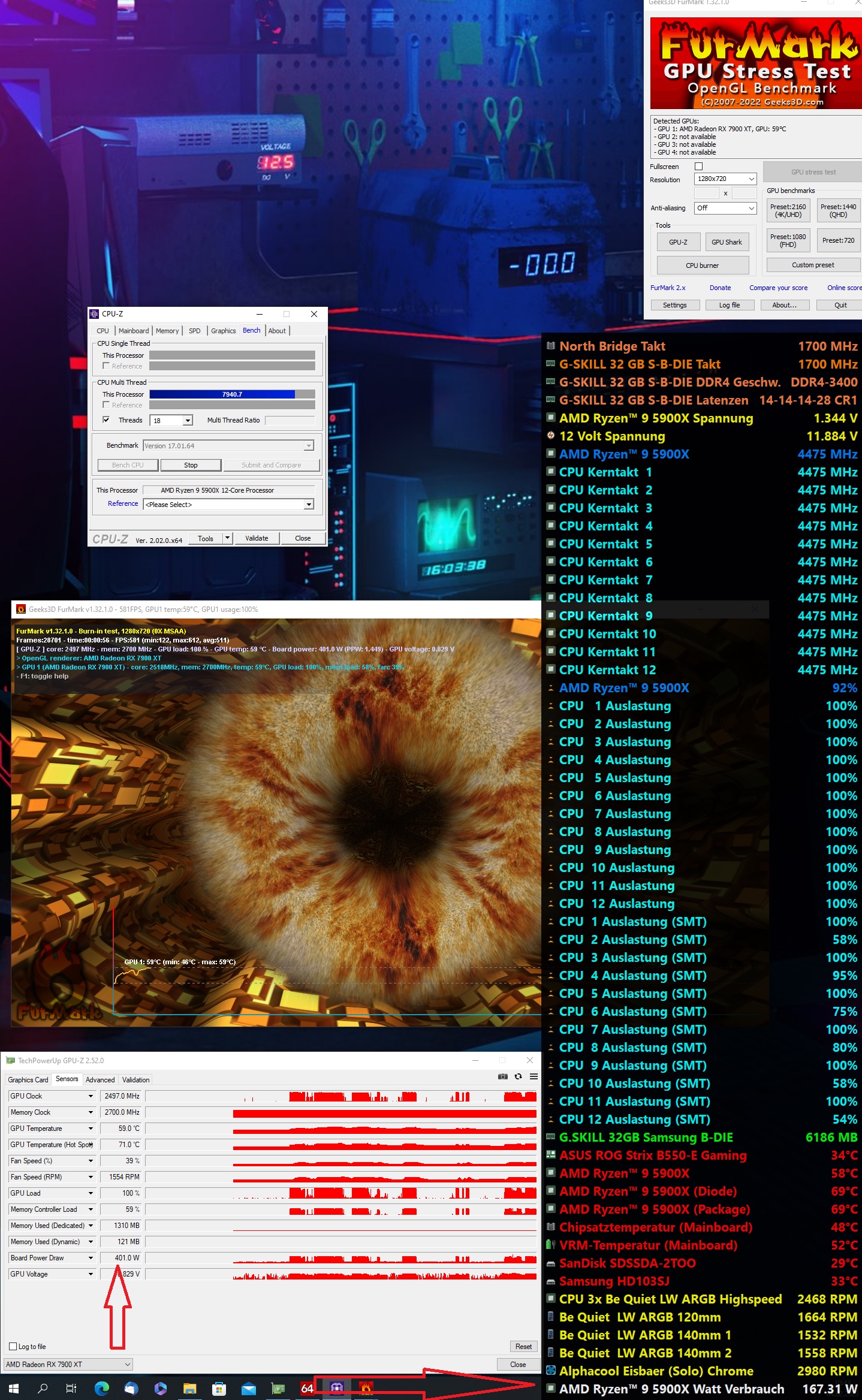Open Thunderbird from the taskbar
Image resolution: width=862 pixels, height=1400 pixels.
131,1388
